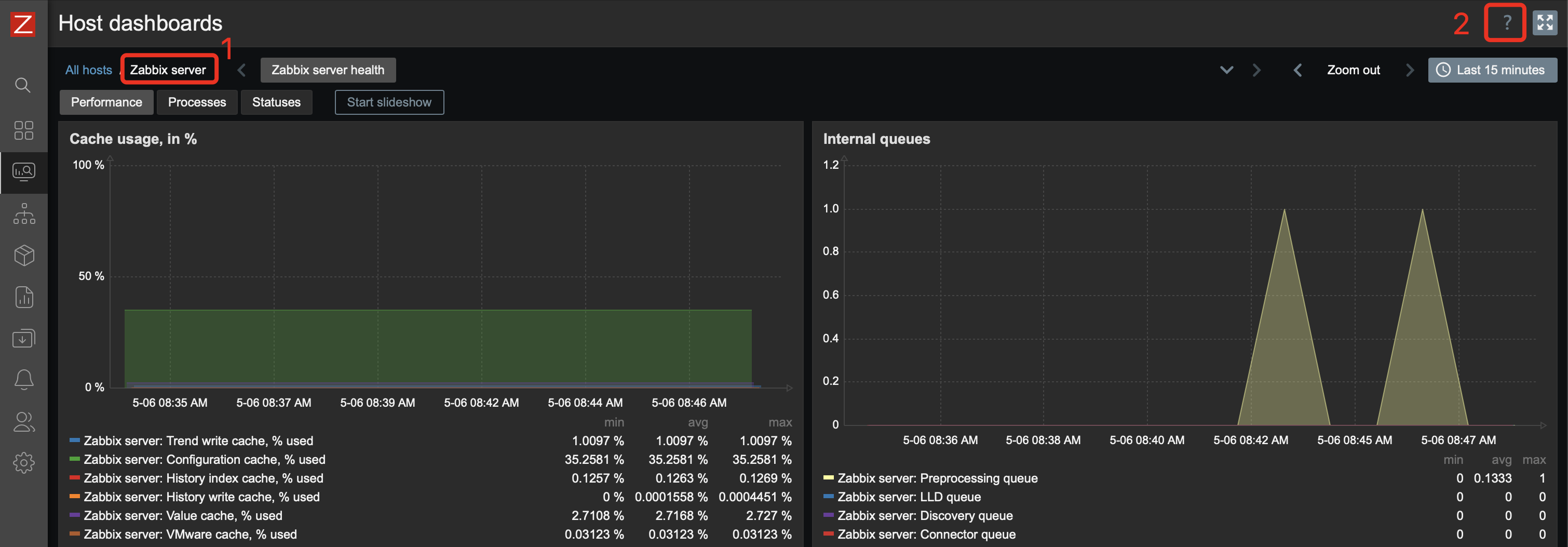Select the Zabbix server health dashboard
This screenshot has width=1568, height=547.
coord(328,70)
